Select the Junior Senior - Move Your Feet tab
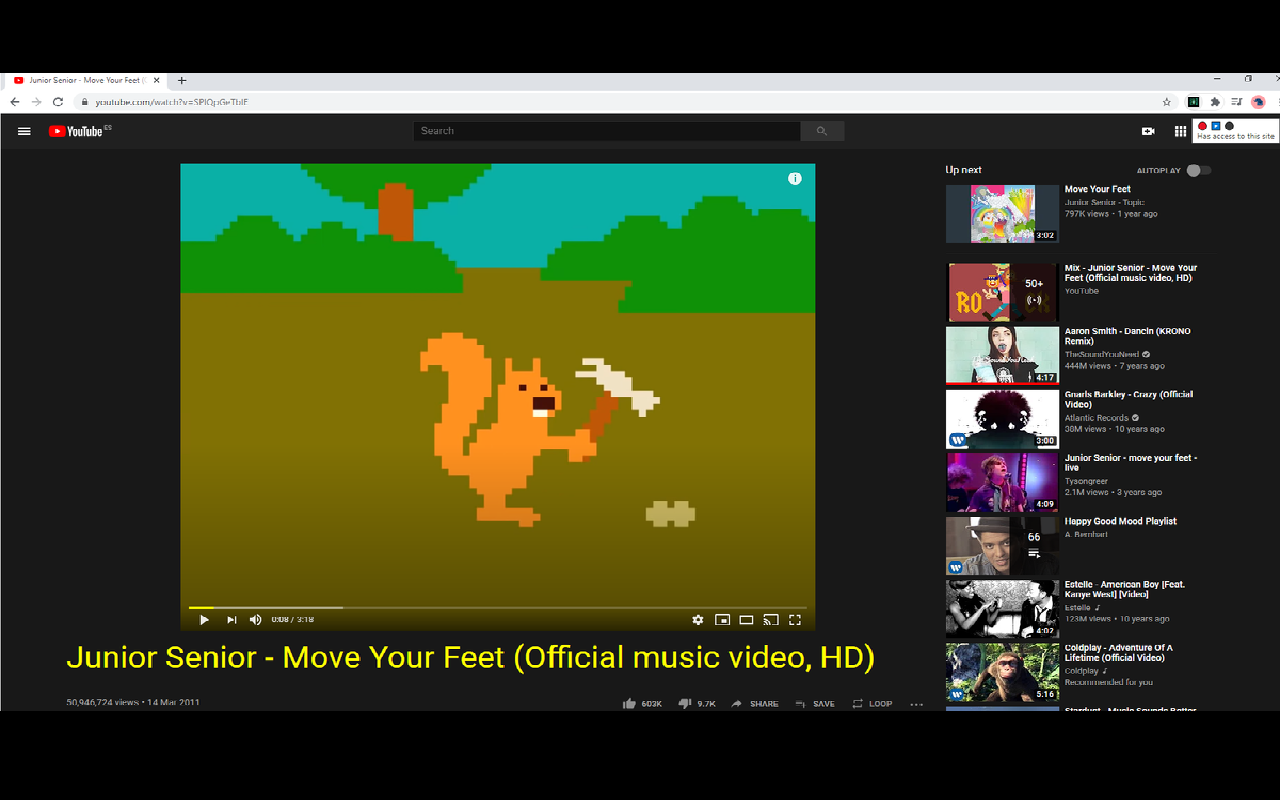The height and width of the screenshot is (800, 1280). 87,80
